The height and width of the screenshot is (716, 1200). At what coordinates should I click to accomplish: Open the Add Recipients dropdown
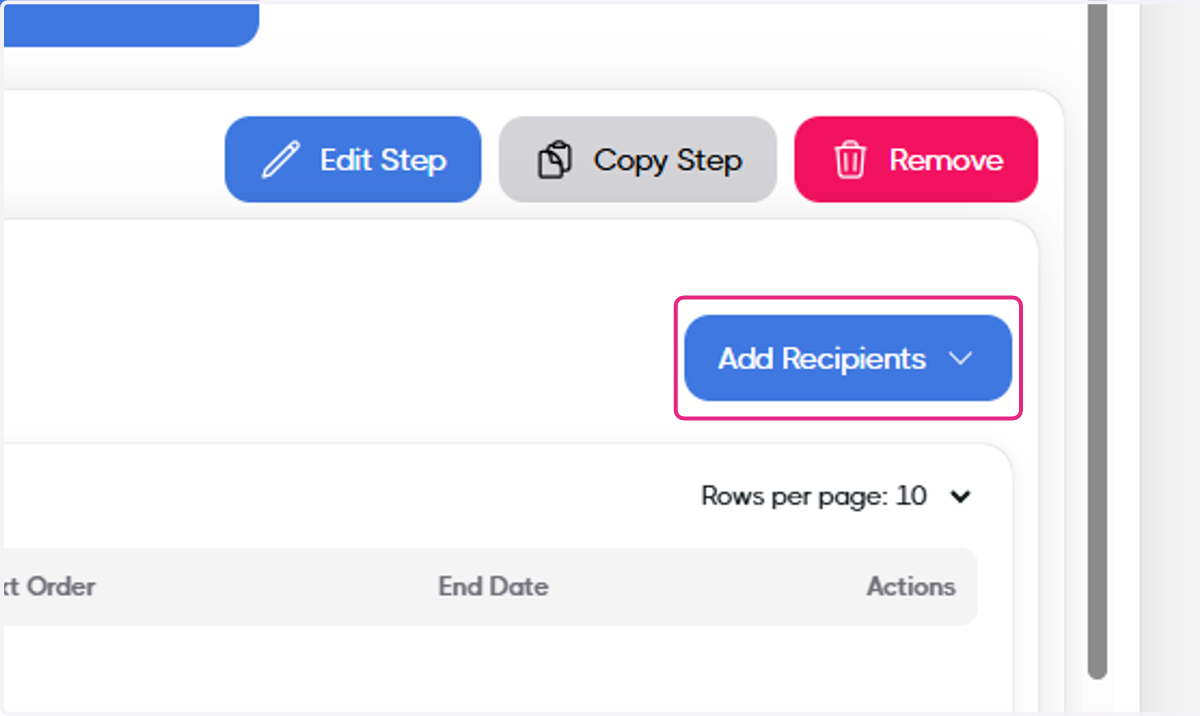coord(848,358)
